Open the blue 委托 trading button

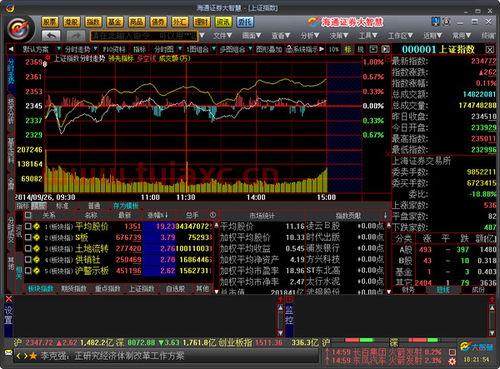(245, 22)
